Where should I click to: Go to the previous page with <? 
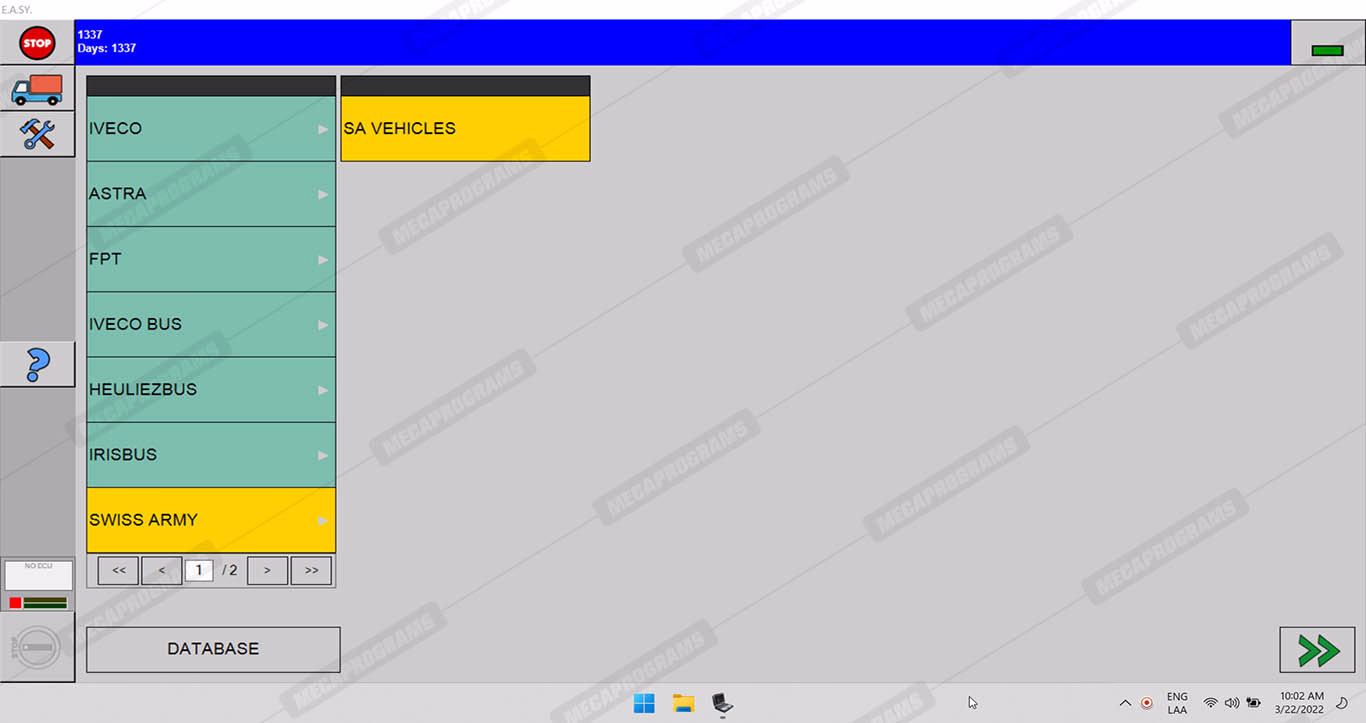click(161, 570)
